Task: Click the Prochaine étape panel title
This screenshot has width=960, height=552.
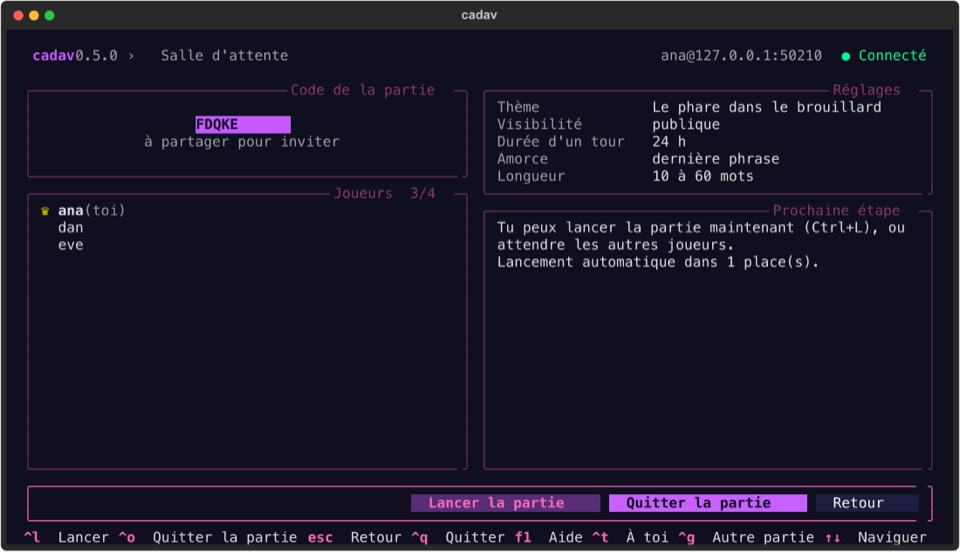Action: click(836, 211)
